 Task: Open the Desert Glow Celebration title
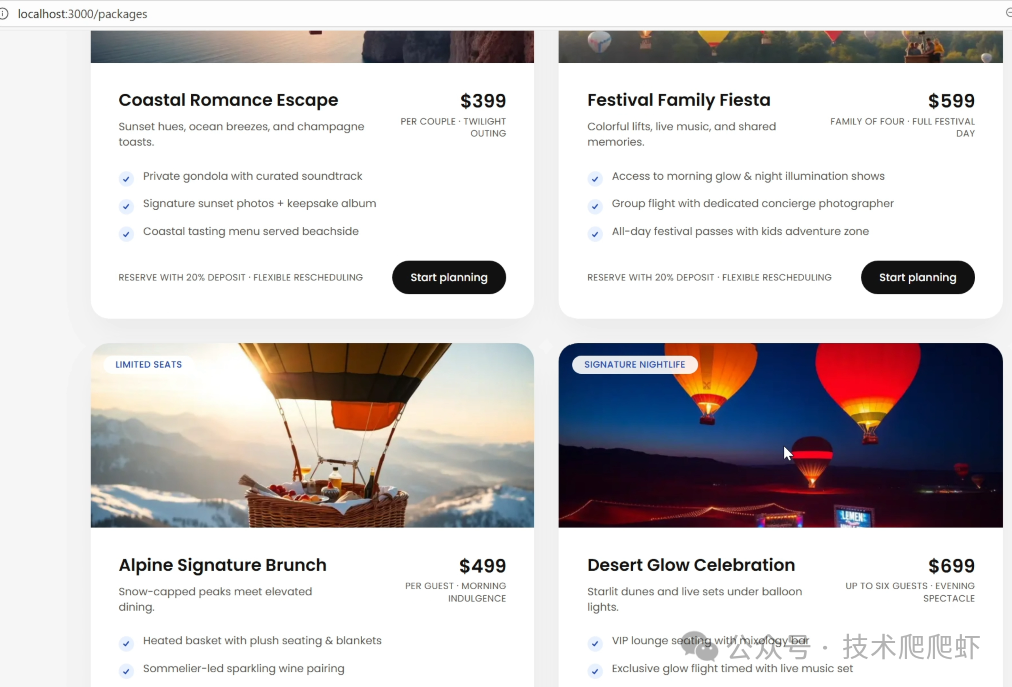pos(691,565)
